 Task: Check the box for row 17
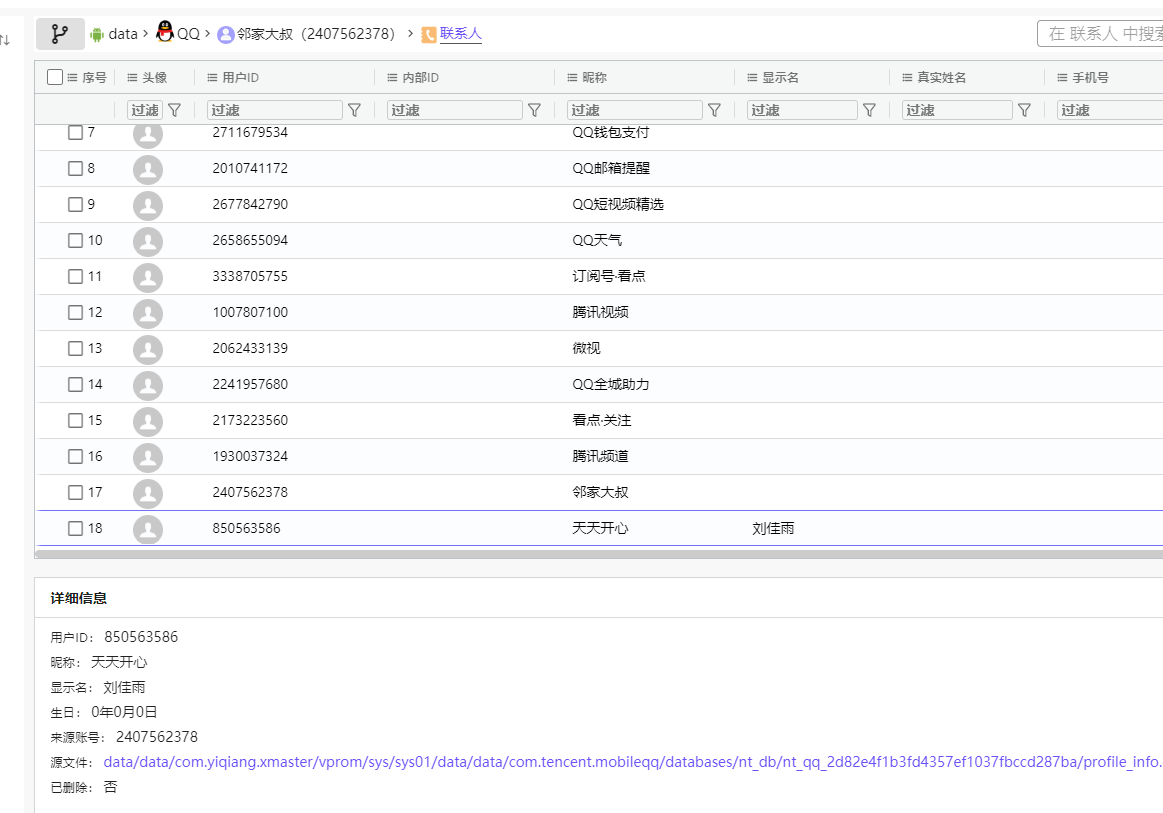[75, 492]
